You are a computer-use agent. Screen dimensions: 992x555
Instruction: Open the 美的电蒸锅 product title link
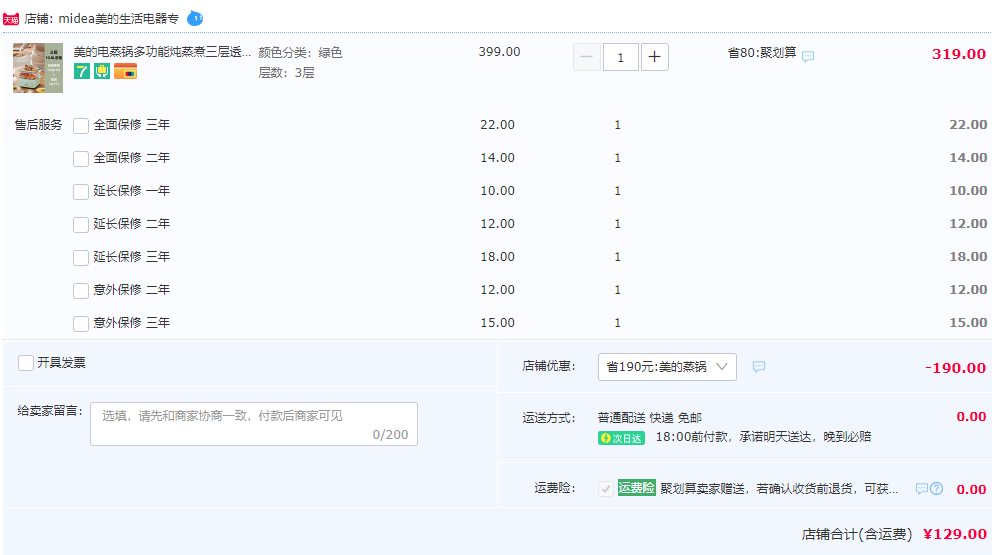point(162,52)
